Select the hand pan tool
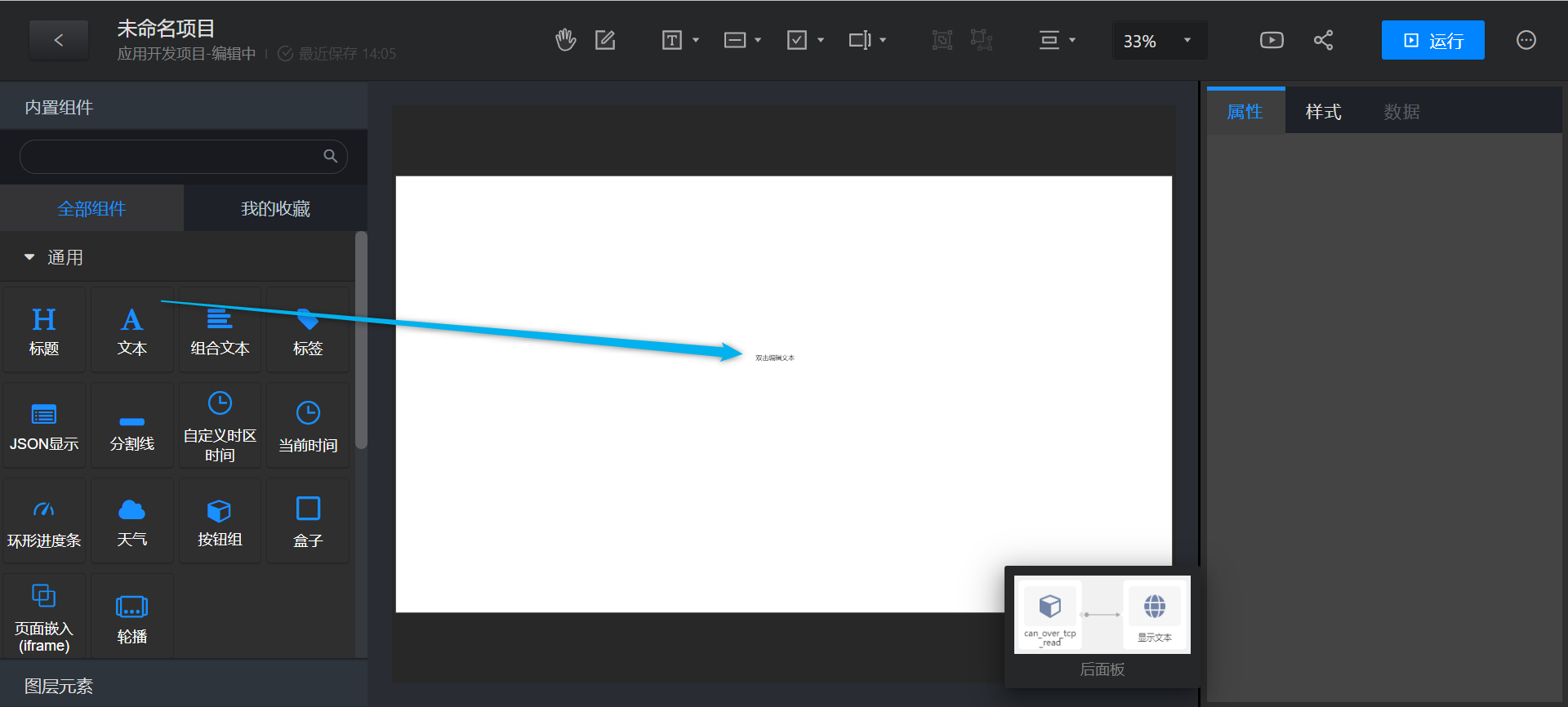 [x=565, y=40]
